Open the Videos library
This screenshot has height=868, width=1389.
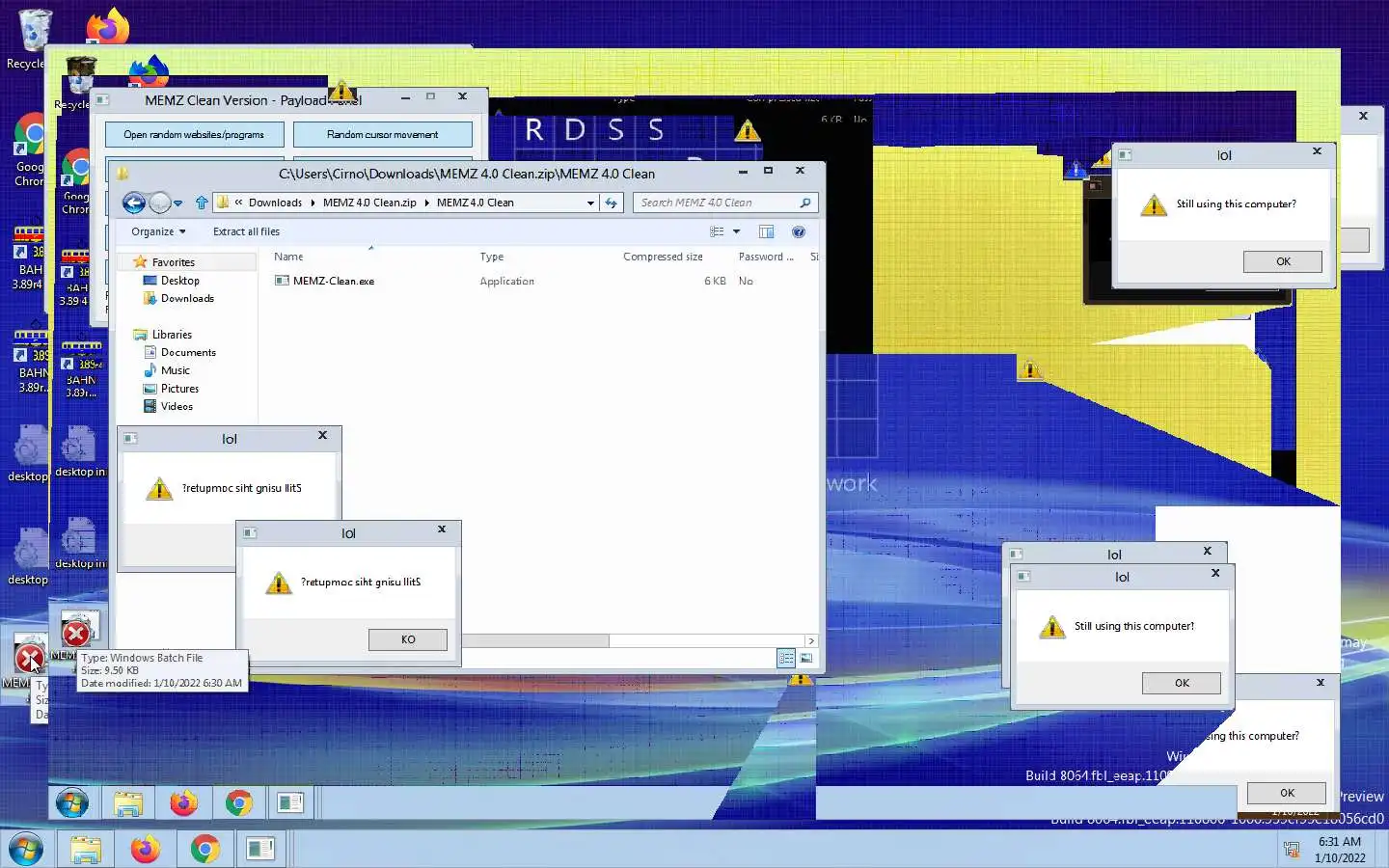click(x=177, y=406)
